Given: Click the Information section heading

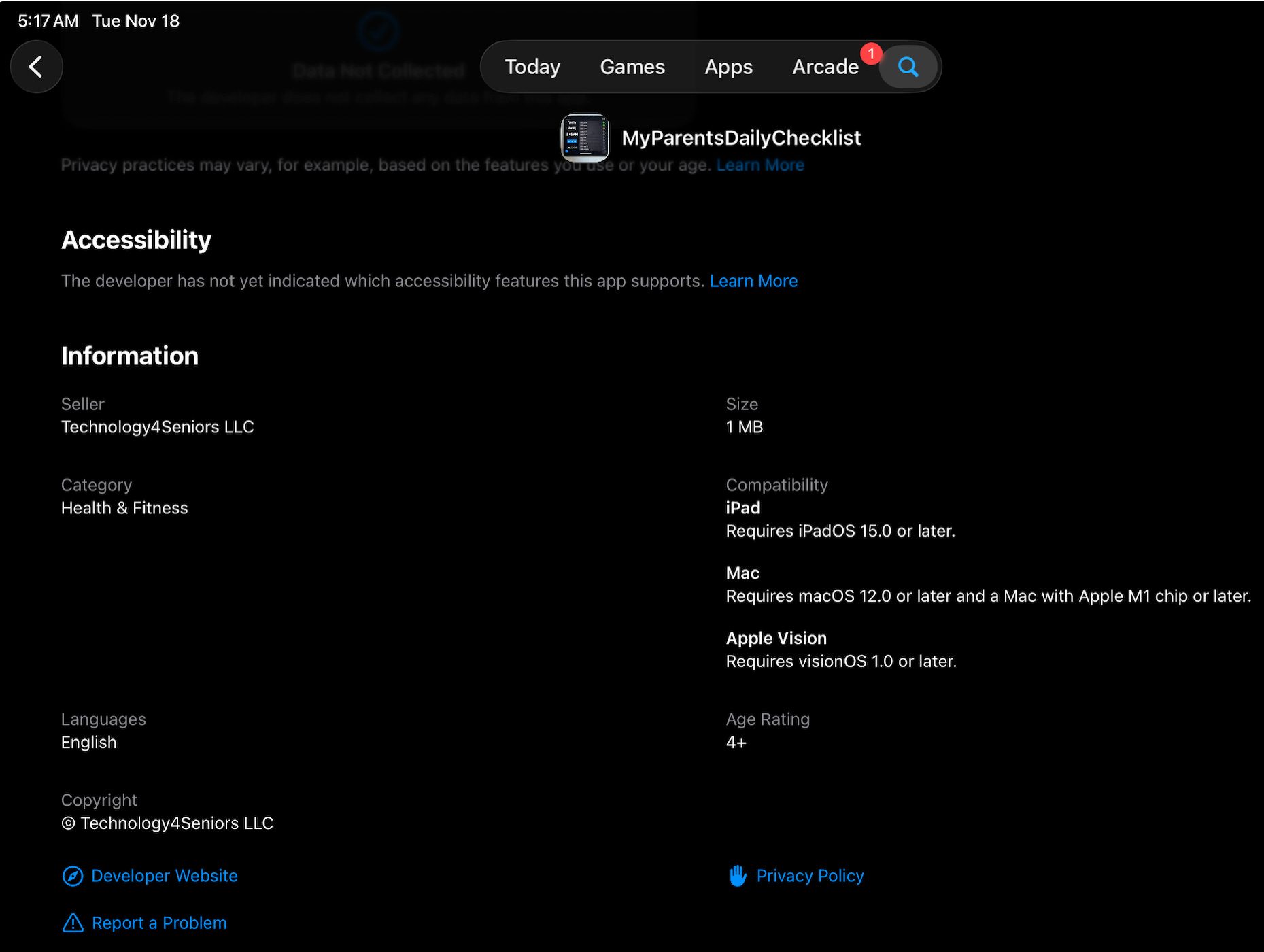Looking at the screenshot, I should pos(130,356).
